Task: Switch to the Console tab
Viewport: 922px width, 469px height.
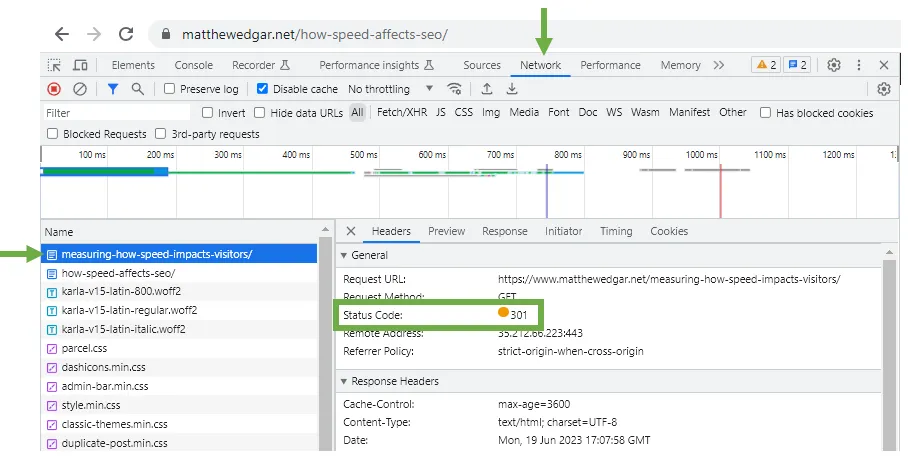Action: [193, 65]
